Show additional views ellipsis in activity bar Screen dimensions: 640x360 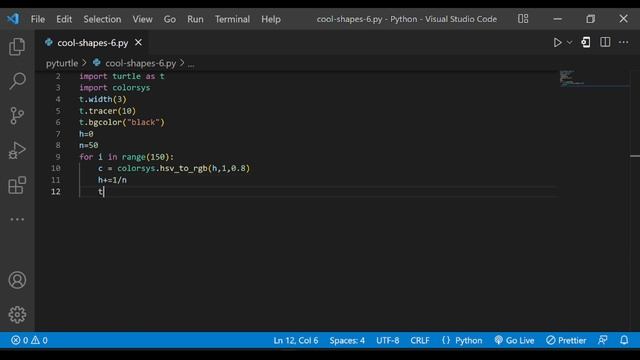point(17,219)
